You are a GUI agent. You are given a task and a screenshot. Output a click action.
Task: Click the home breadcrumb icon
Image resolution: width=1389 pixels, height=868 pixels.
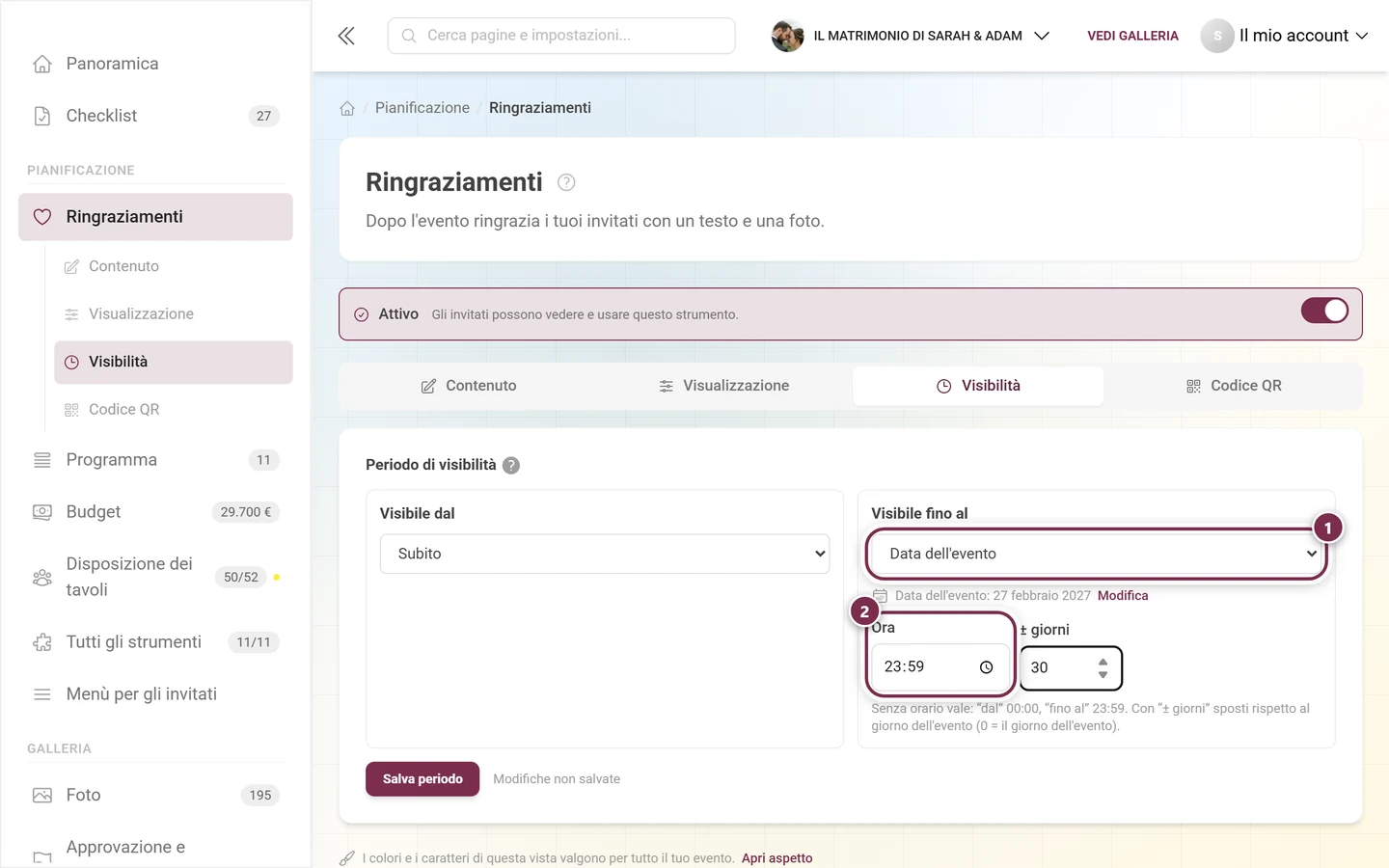tap(347, 108)
